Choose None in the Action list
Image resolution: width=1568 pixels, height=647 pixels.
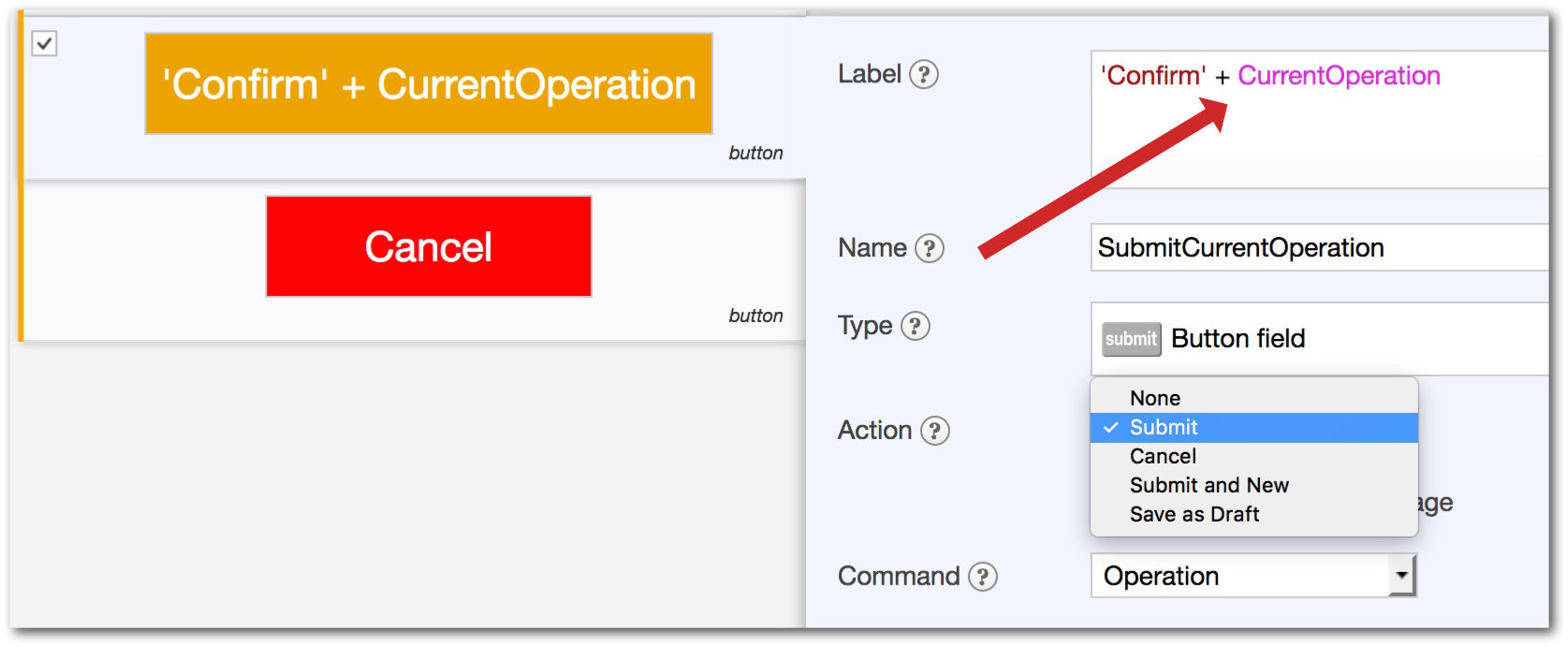[1254, 398]
